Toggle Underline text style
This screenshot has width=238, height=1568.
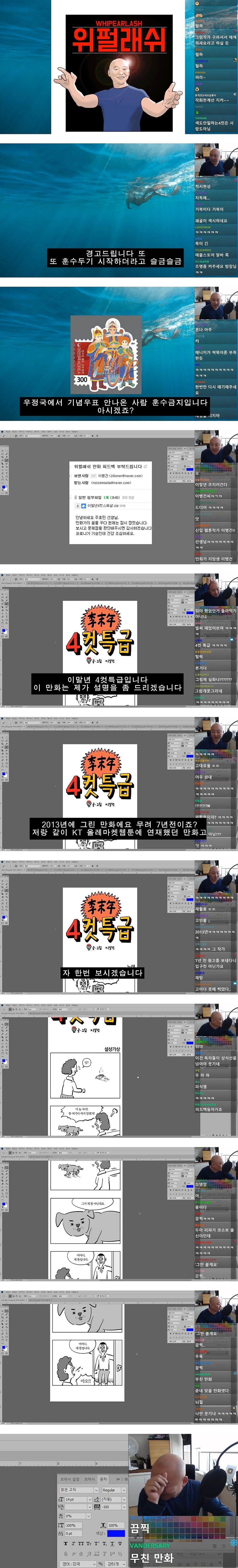tap(112, 1544)
